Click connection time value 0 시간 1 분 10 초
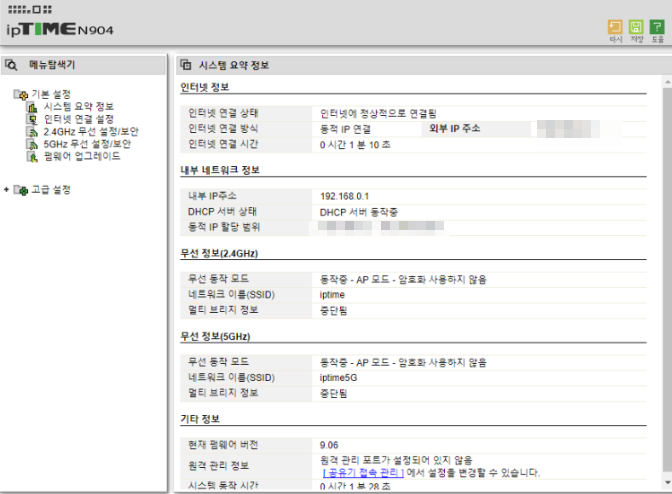The width and height of the screenshot is (672, 494). 355,145
